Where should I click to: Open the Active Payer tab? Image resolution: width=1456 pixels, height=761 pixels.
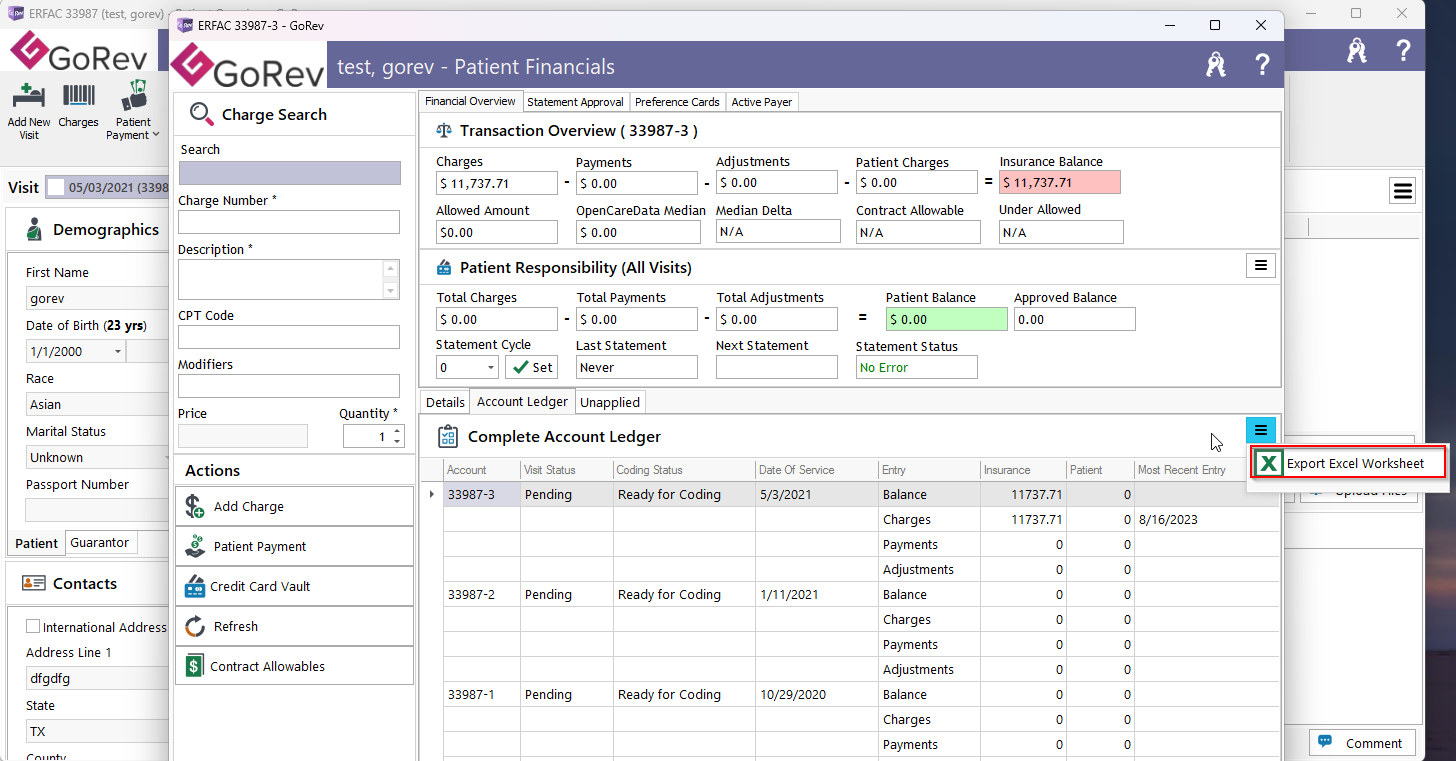(x=761, y=102)
